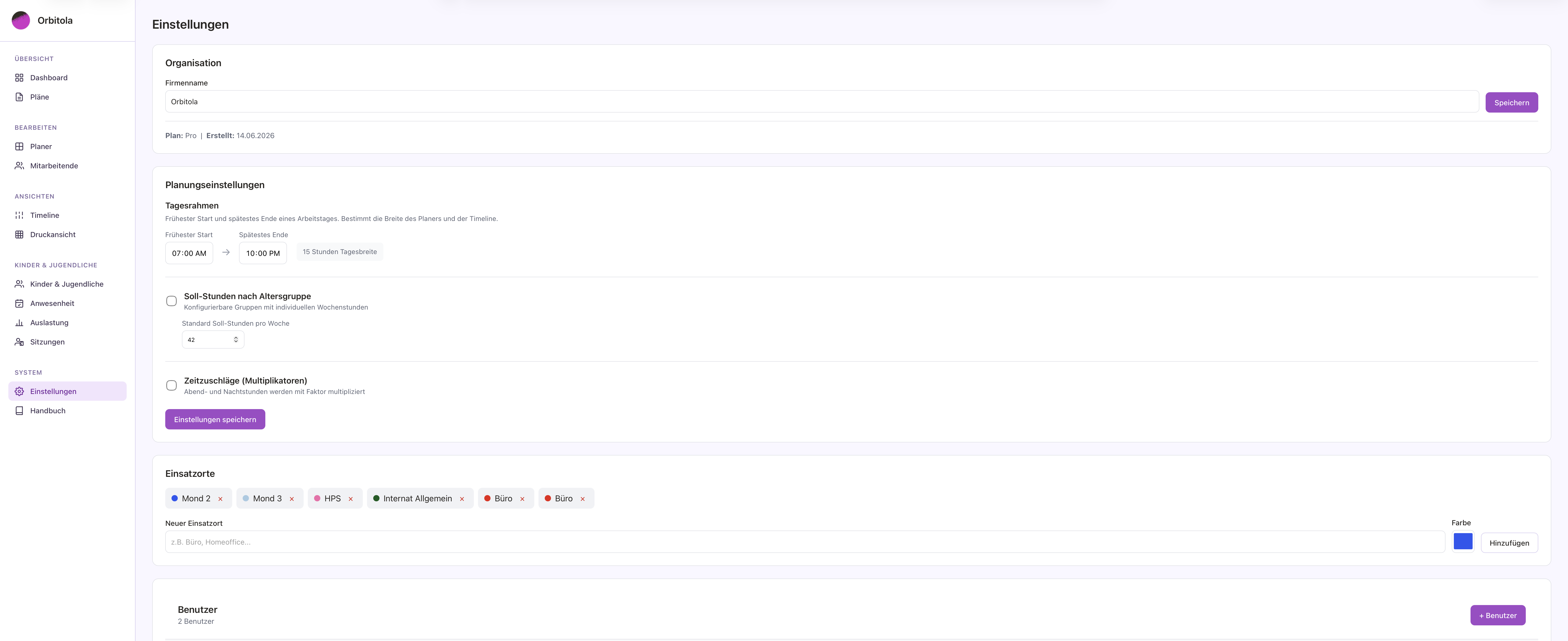Go to Mitarbeitende in the sidebar
Viewport: 1568px width, 641px height.
pyautogui.click(x=67, y=165)
